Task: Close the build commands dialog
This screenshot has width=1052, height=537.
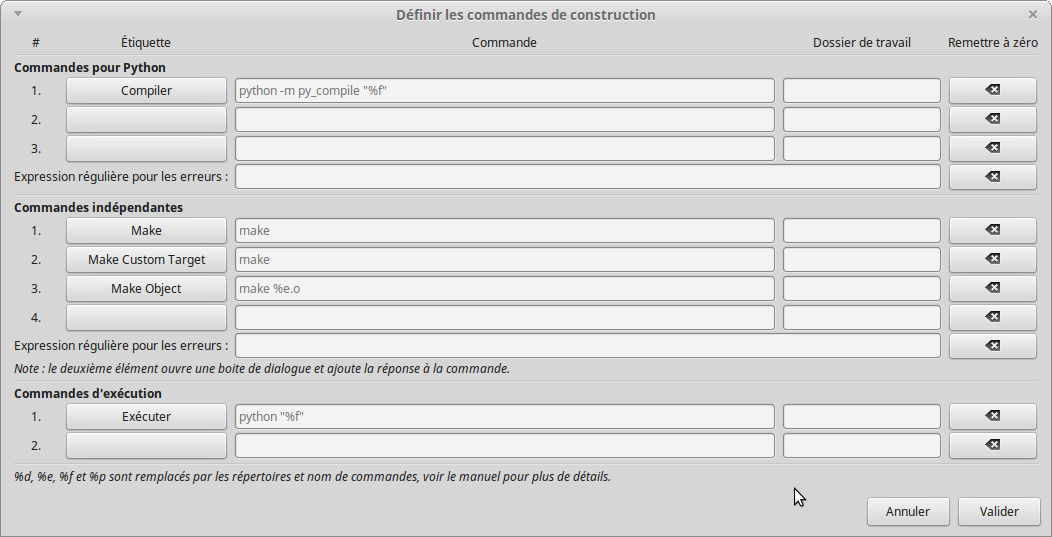Action: pos(1033,14)
